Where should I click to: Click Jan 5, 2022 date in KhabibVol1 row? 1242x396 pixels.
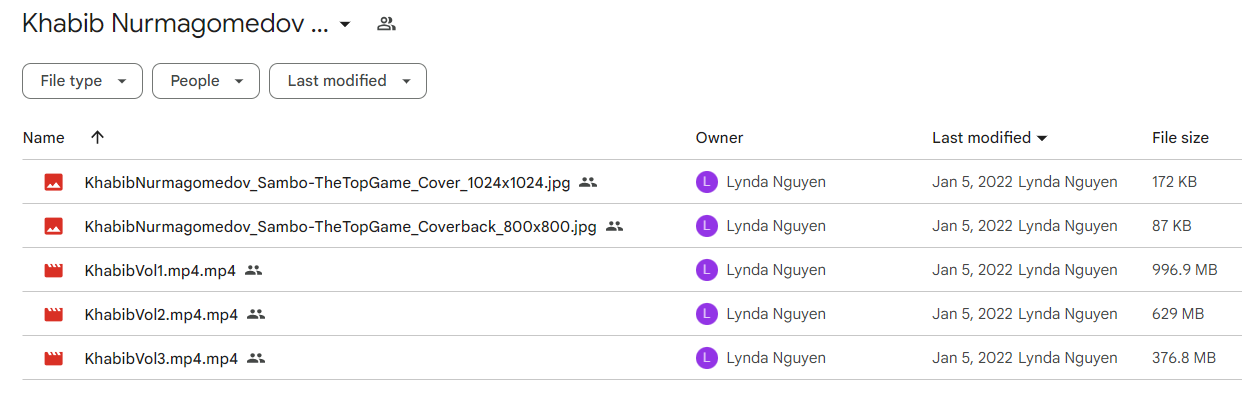click(972, 270)
